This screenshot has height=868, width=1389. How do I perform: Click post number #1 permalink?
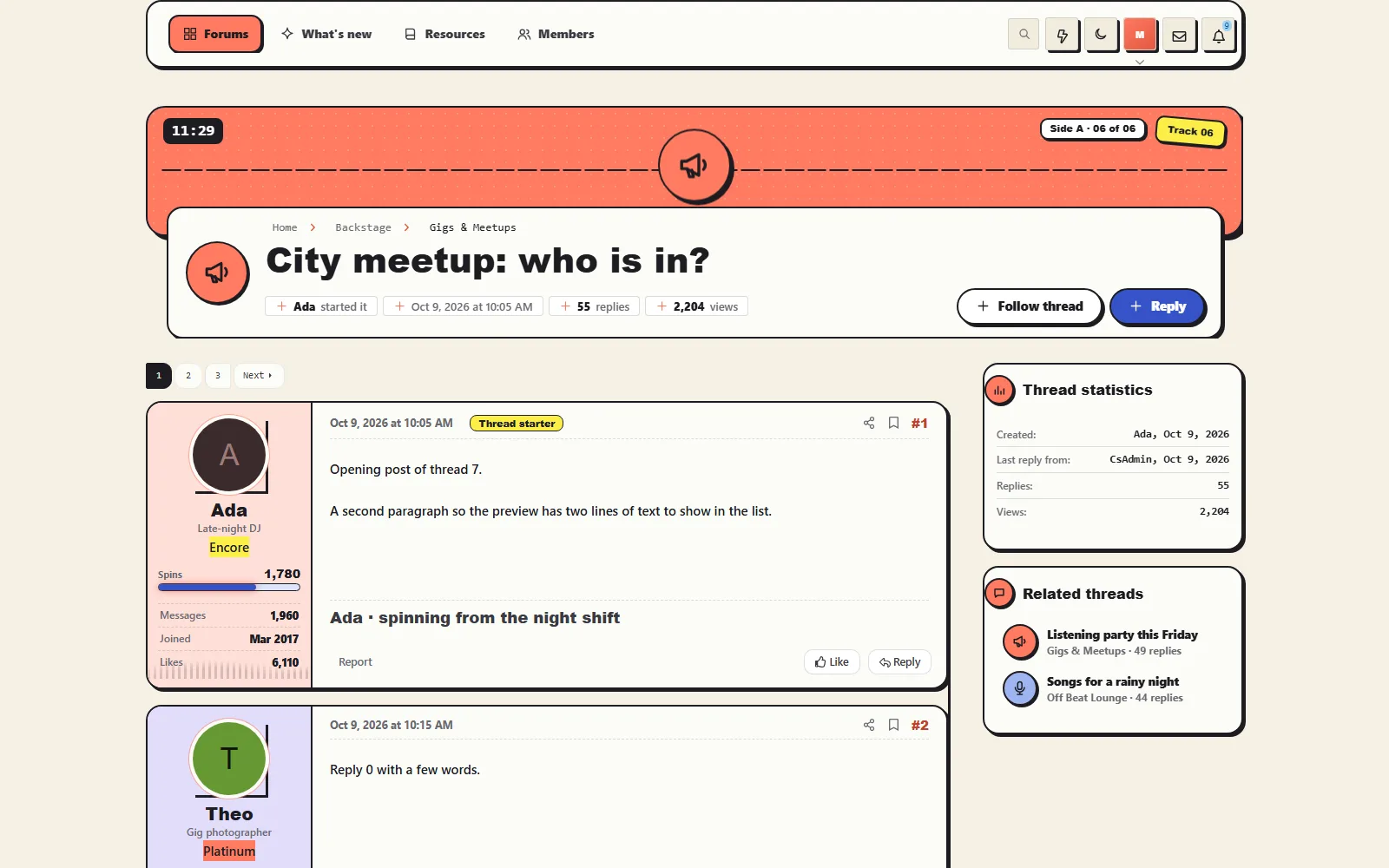coord(919,424)
